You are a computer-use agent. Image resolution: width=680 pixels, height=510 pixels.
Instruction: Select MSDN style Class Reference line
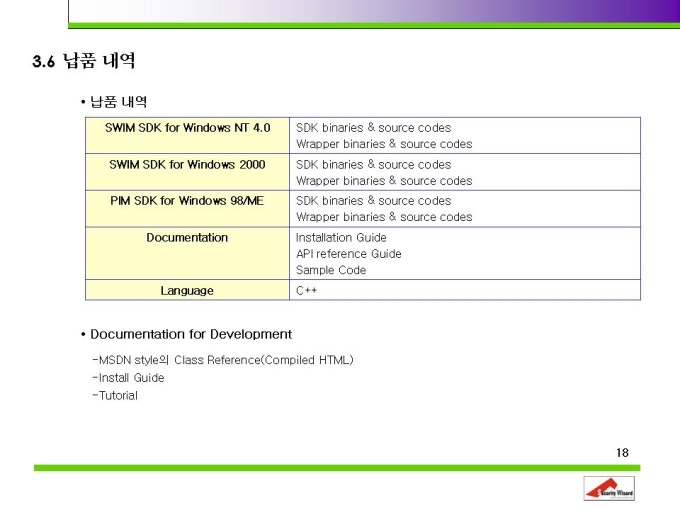coord(223,360)
